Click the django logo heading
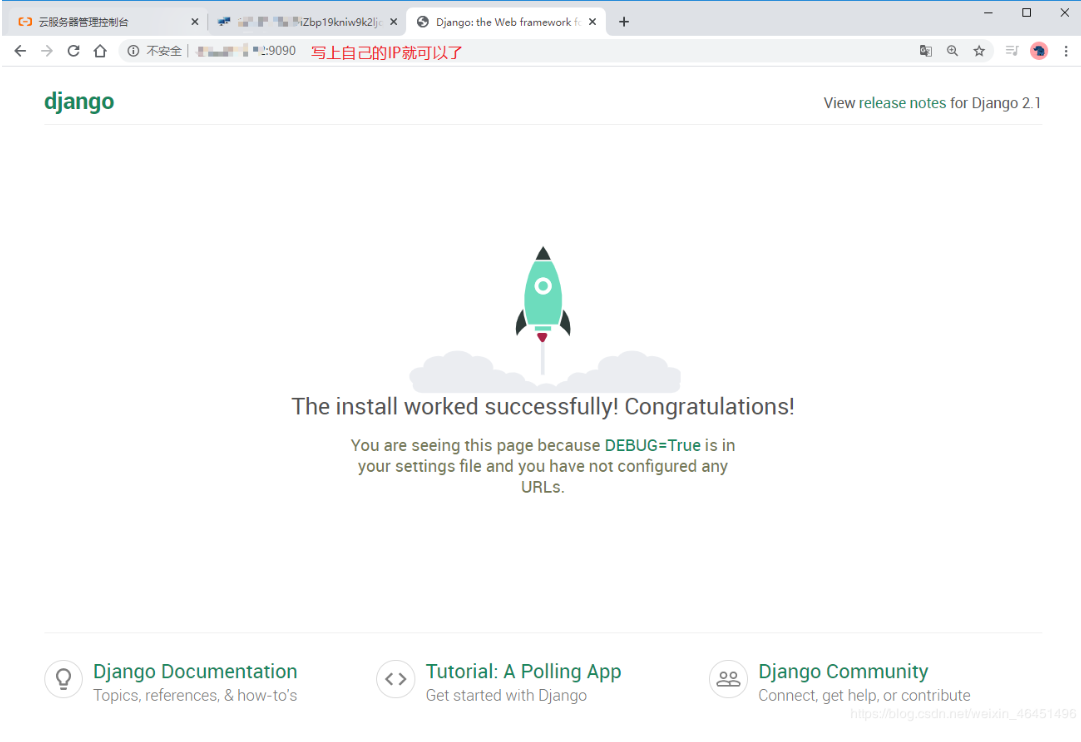The width and height of the screenshot is (1081, 742). (x=79, y=101)
